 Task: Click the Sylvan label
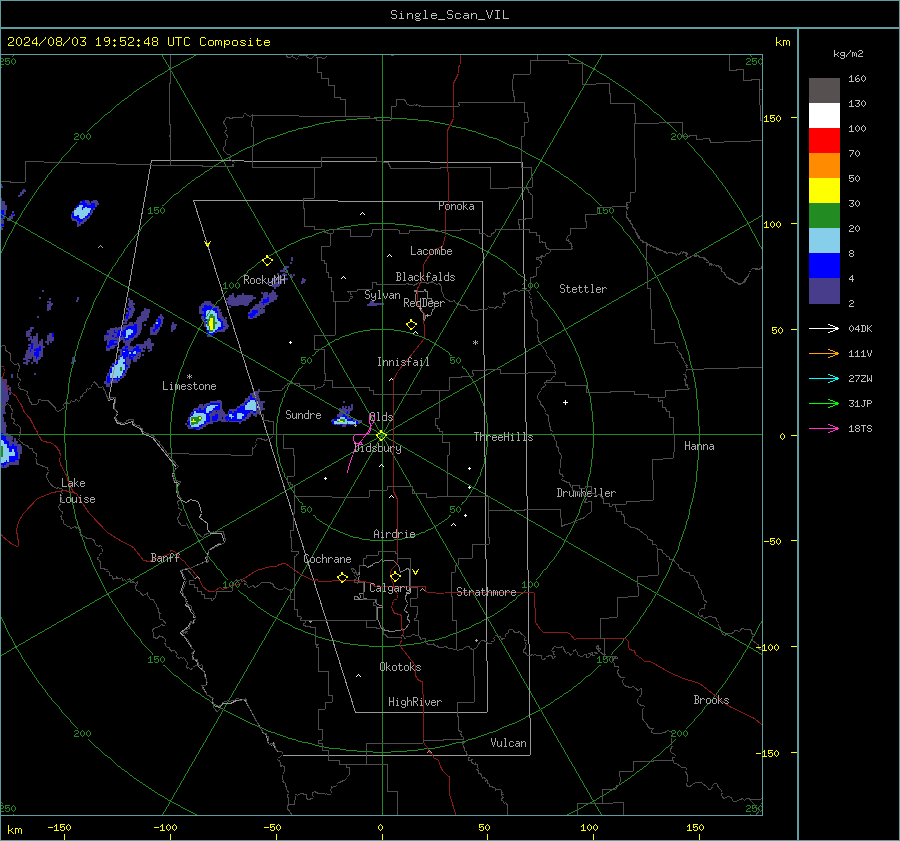pos(382,295)
